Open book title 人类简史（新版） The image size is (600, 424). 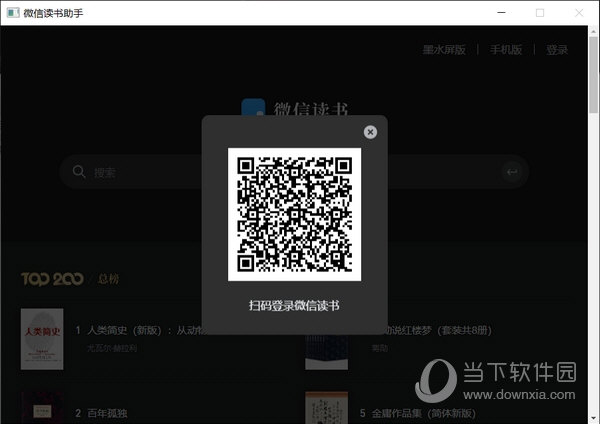tap(146, 330)
